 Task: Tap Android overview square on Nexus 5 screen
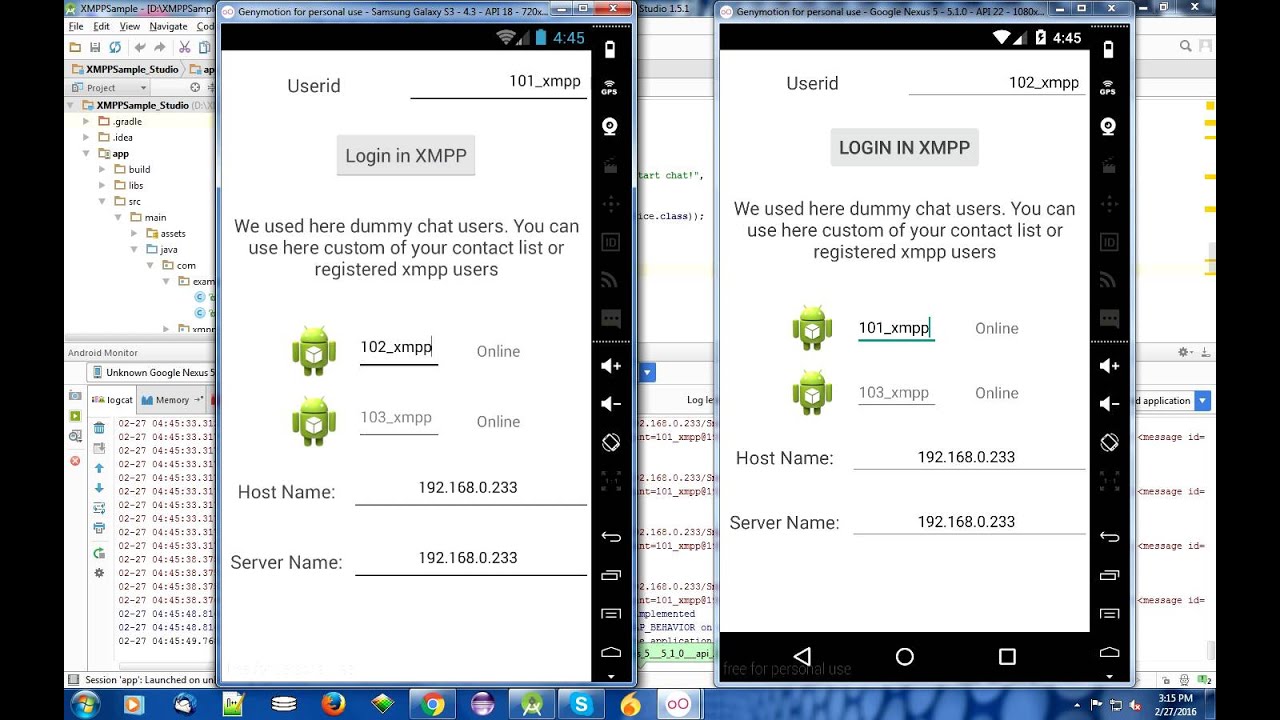point(1007,656)
